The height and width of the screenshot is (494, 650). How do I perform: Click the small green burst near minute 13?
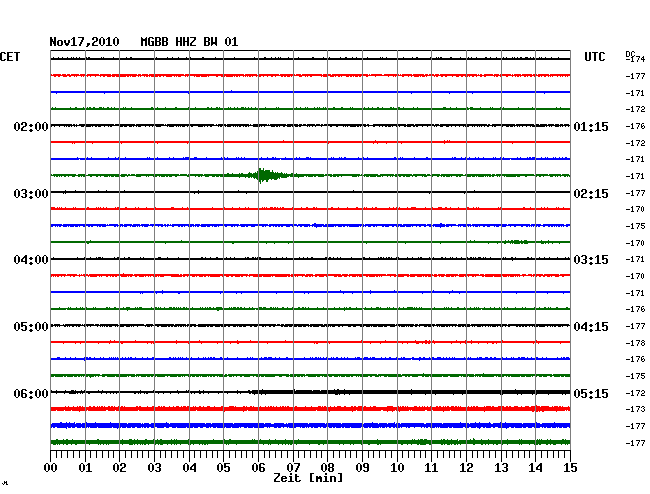tap(516, 242)
